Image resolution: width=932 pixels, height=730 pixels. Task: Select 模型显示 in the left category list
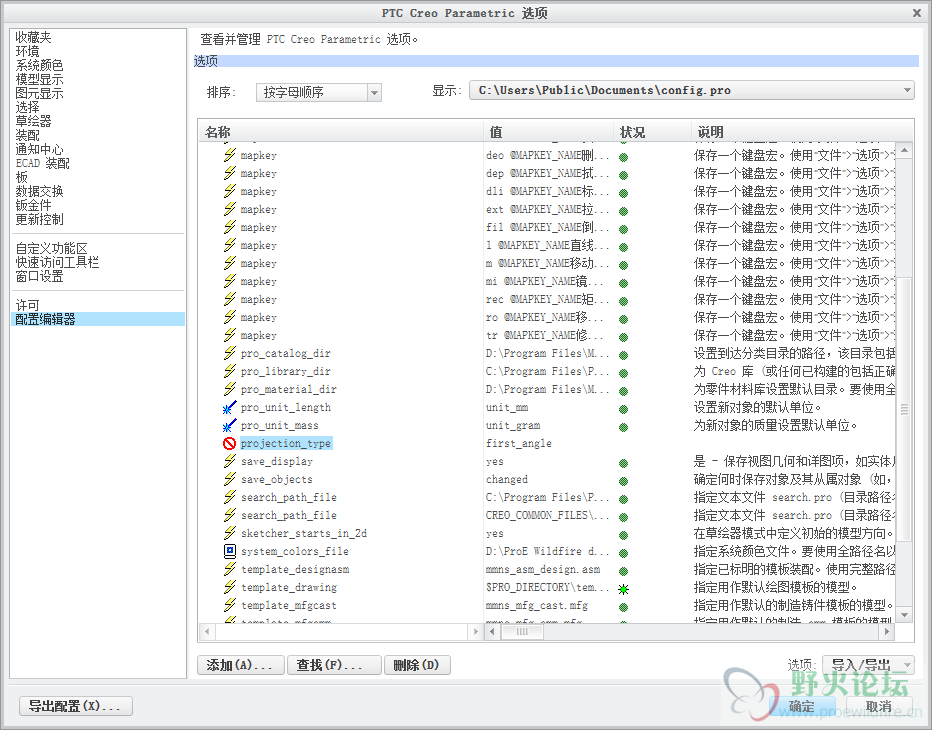[x=39, y=80]
